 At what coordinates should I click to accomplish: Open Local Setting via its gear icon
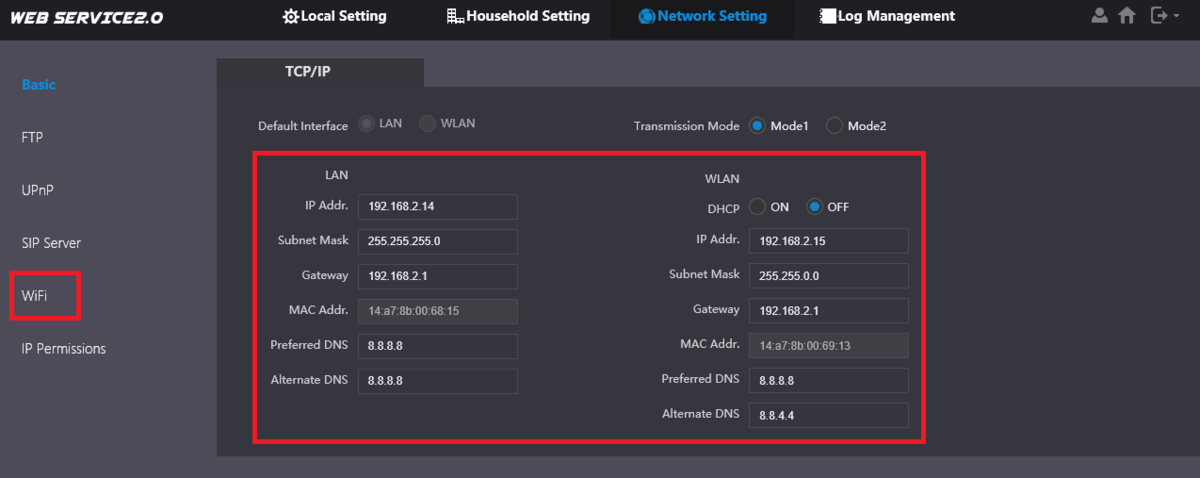[290, 17]
